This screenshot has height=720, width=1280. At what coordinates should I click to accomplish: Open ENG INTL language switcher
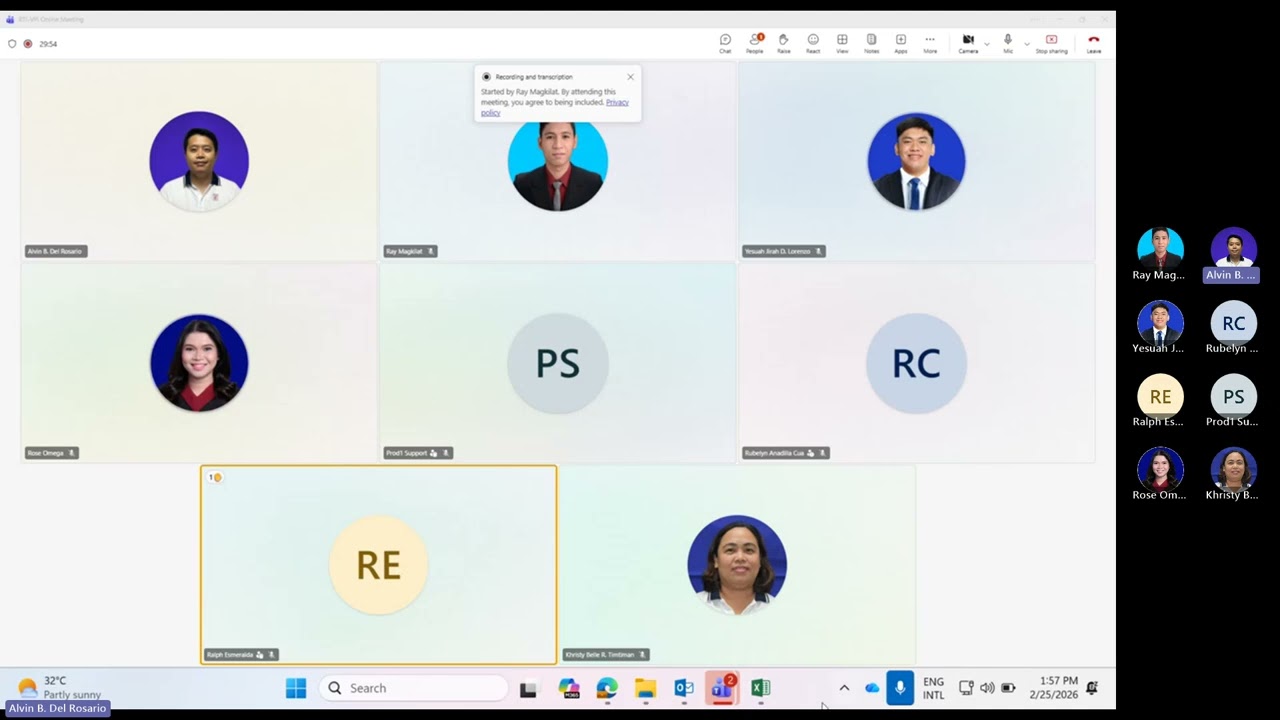tap(933, 688)
